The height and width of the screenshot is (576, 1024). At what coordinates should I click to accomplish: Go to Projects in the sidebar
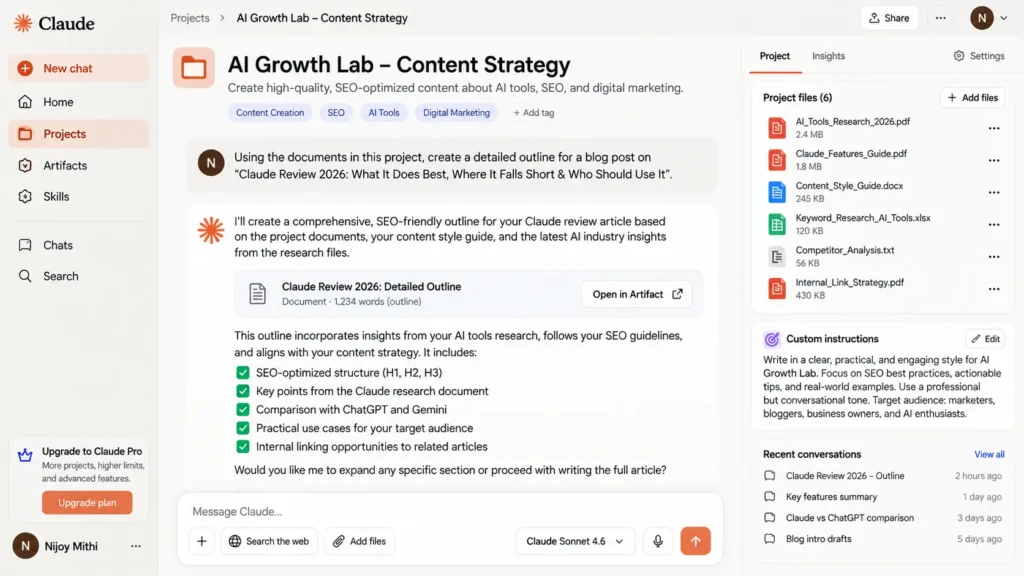click(78, 134)
